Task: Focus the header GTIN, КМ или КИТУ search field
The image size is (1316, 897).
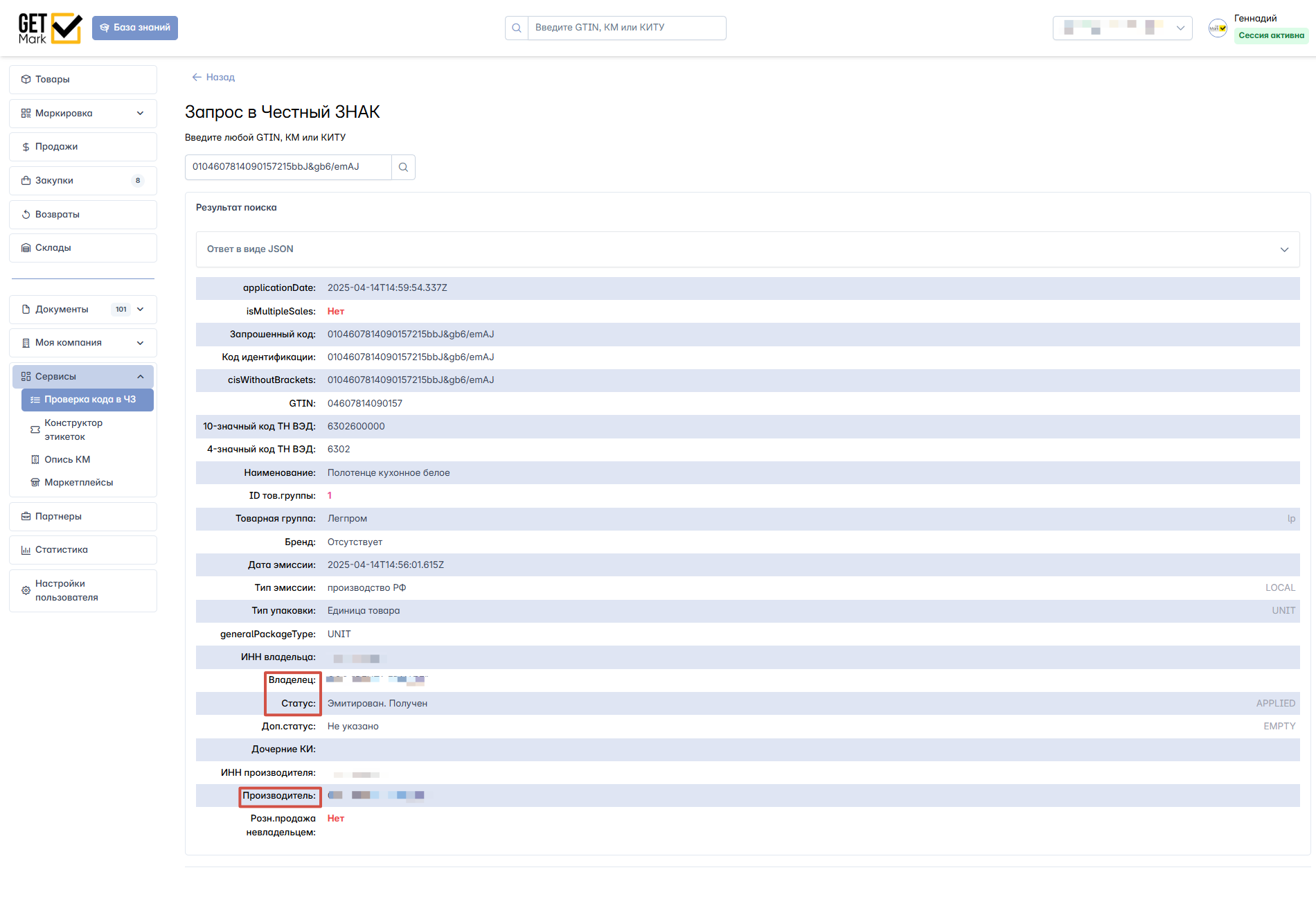Action: (627, 28)
